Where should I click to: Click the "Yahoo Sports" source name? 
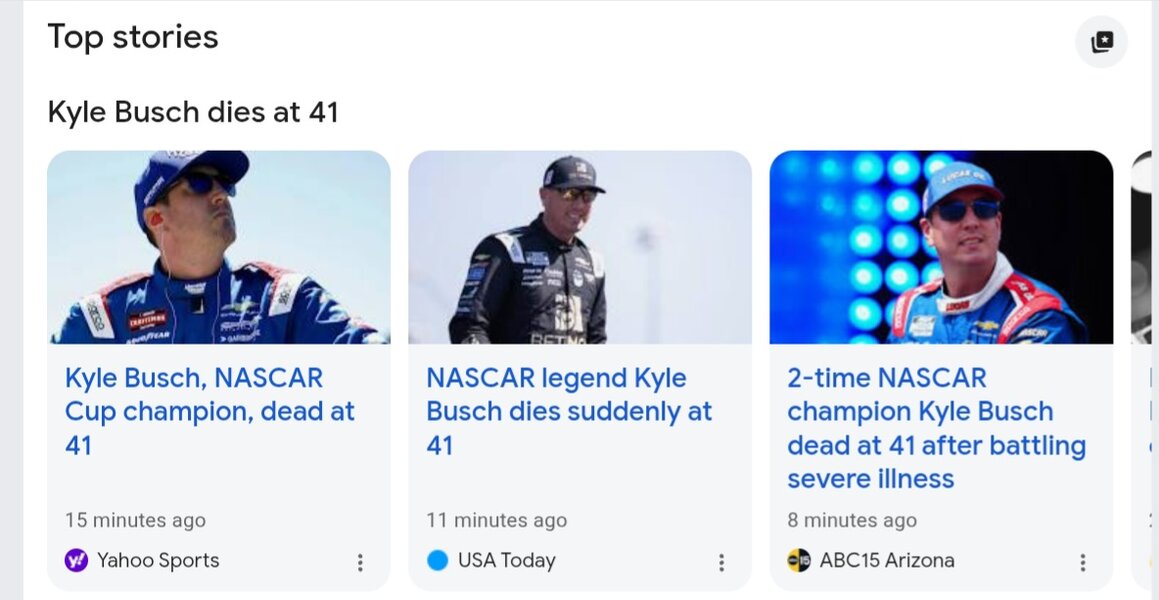pos(158,561)
